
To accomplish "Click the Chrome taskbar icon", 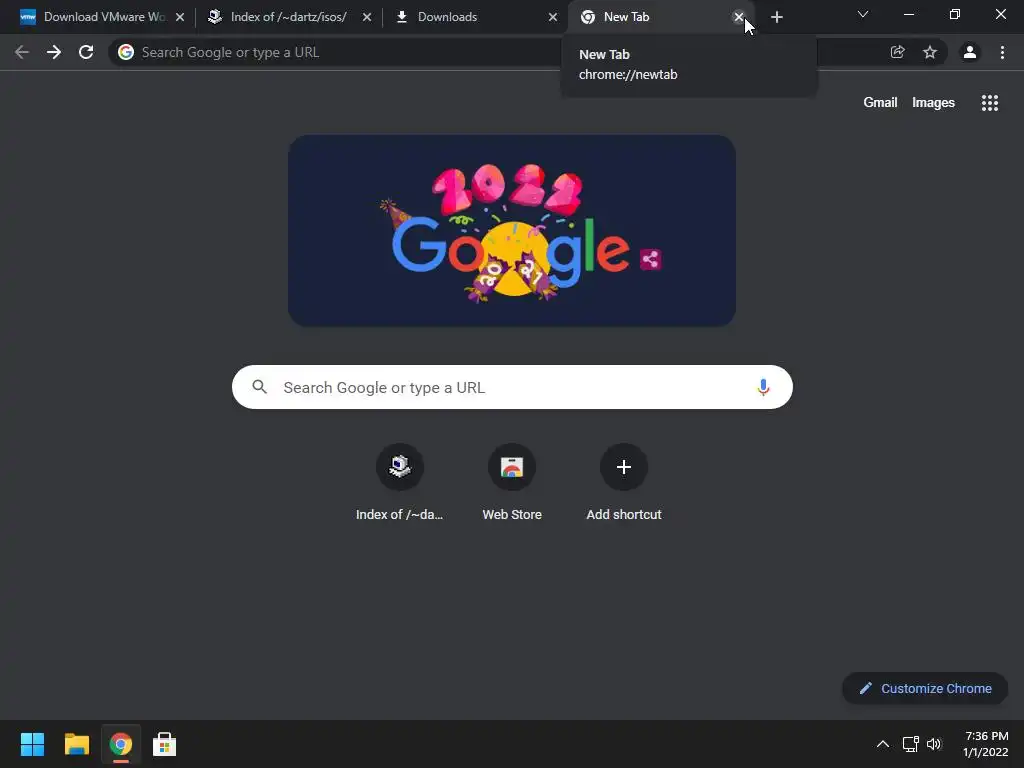I will coord(121,744).
